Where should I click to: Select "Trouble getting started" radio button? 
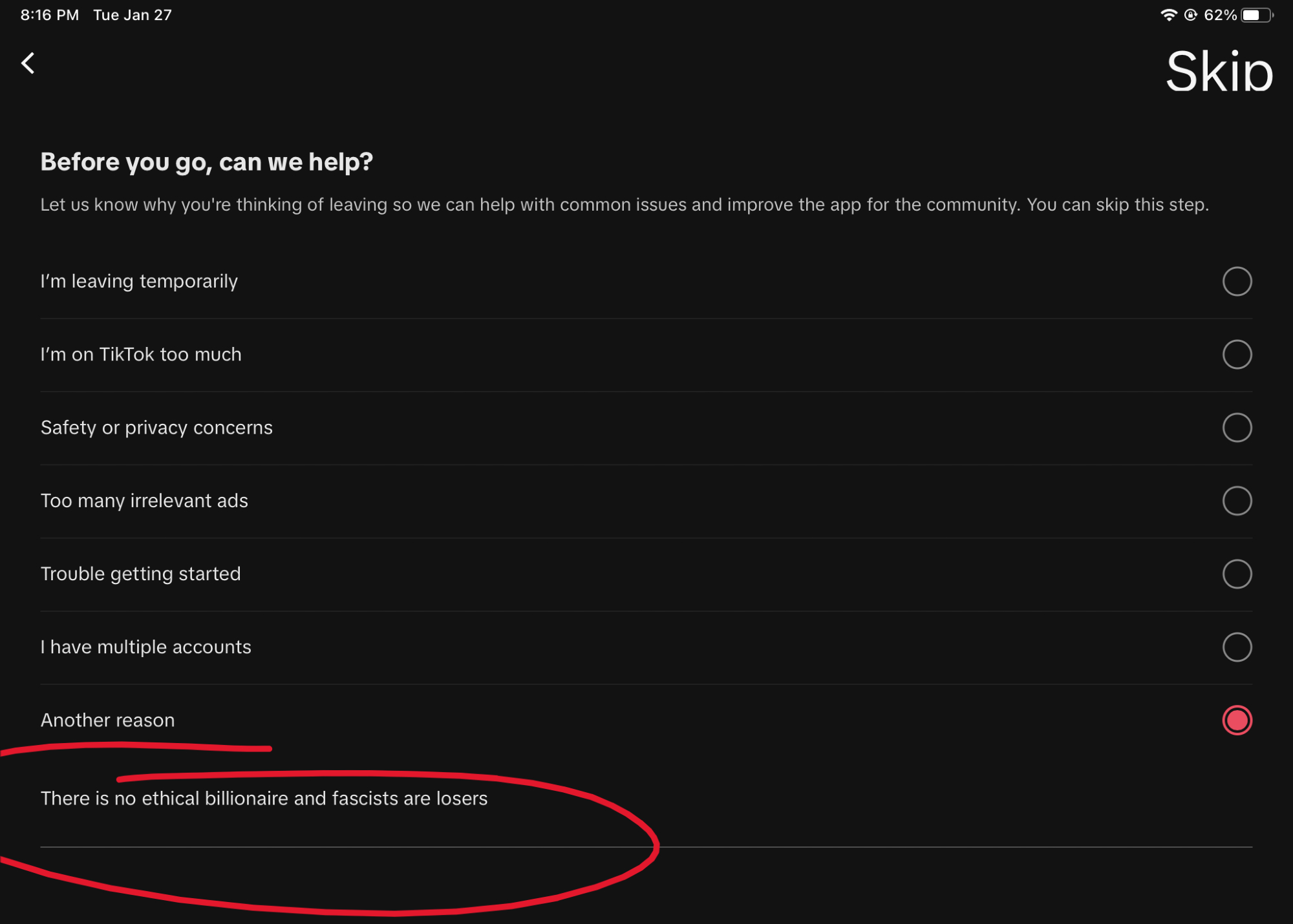1237,574
